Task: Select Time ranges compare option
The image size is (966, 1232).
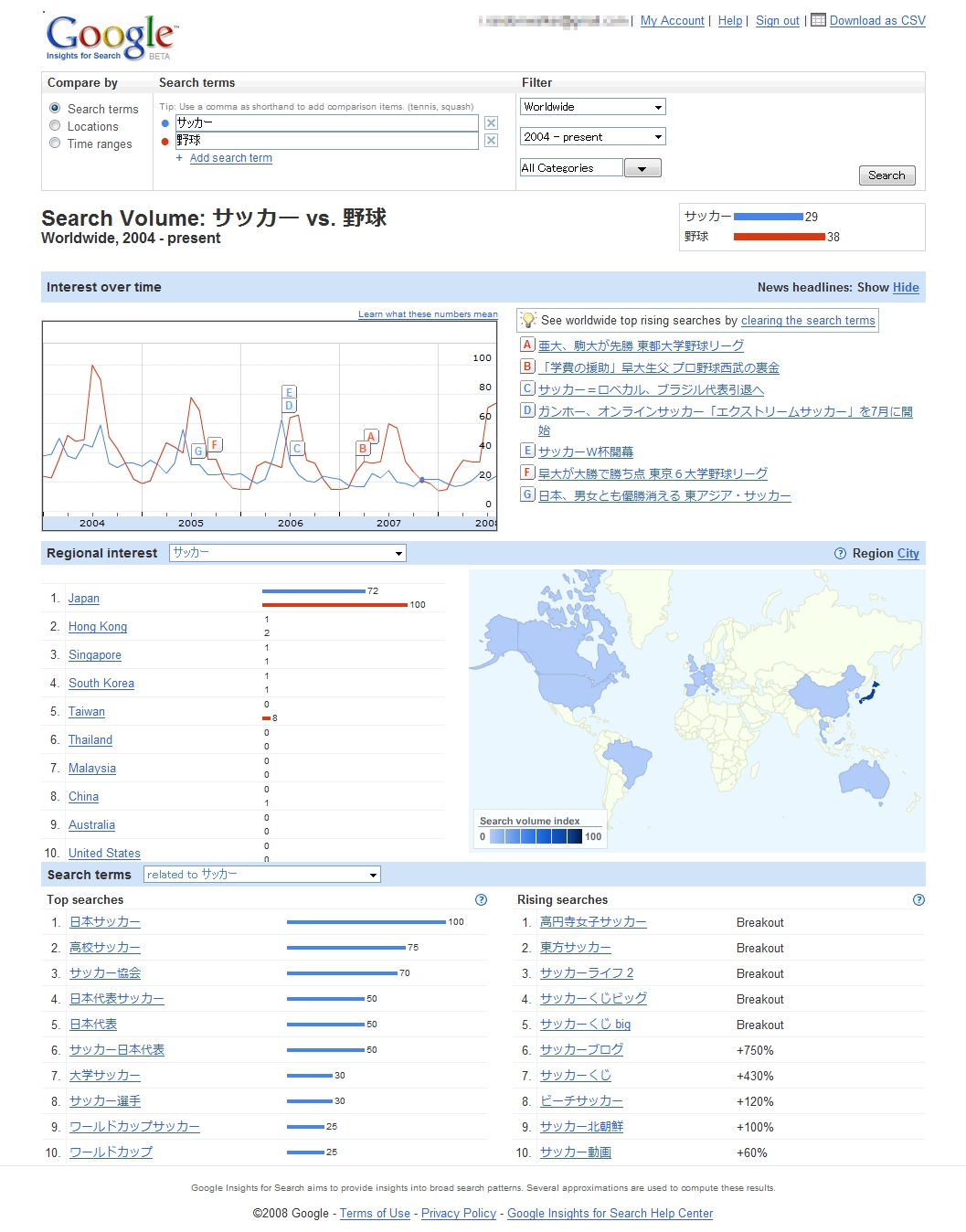Action: [x=55, y=143]
